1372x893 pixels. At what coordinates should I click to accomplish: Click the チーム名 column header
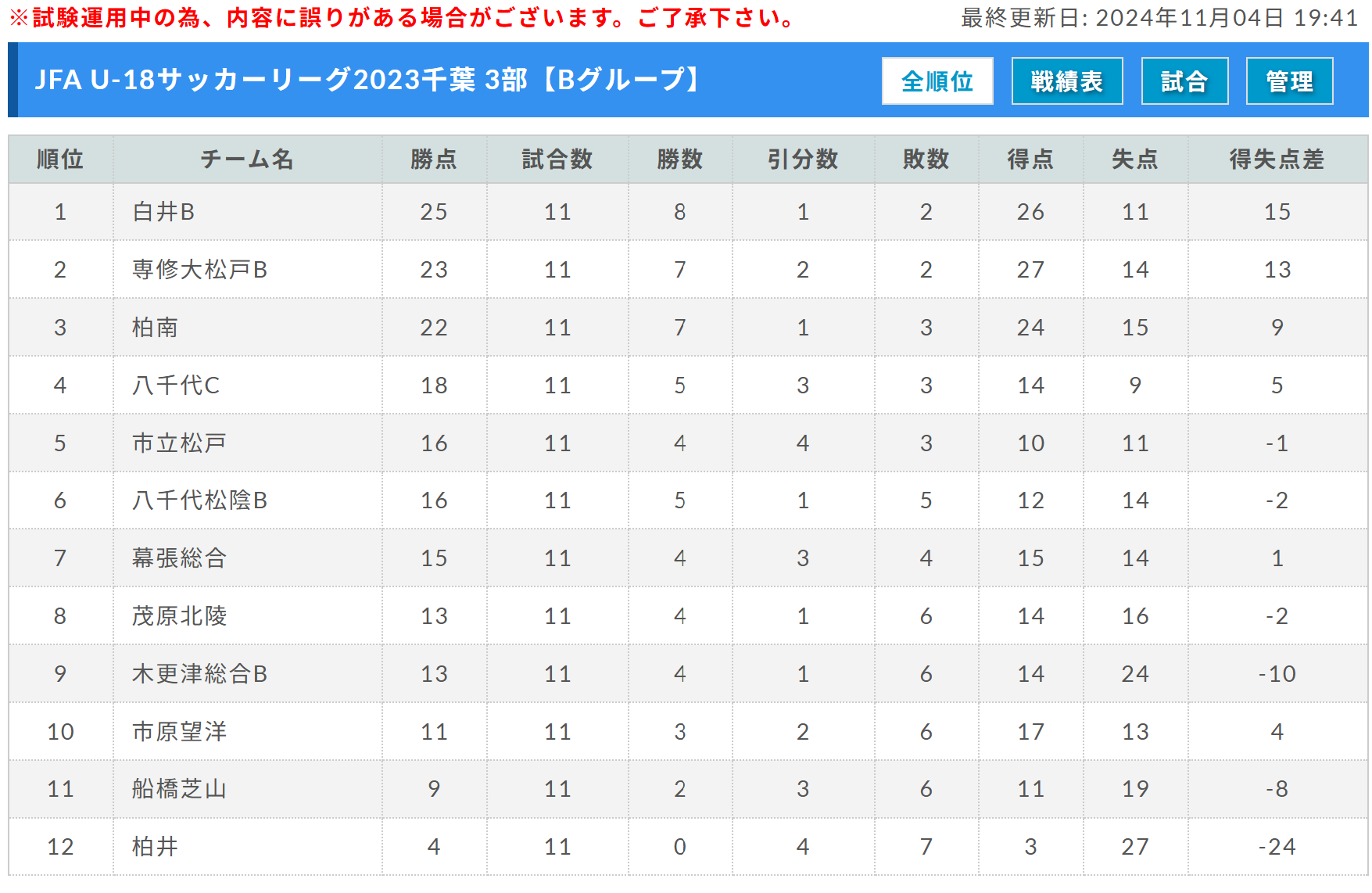(x=247, y=160)
